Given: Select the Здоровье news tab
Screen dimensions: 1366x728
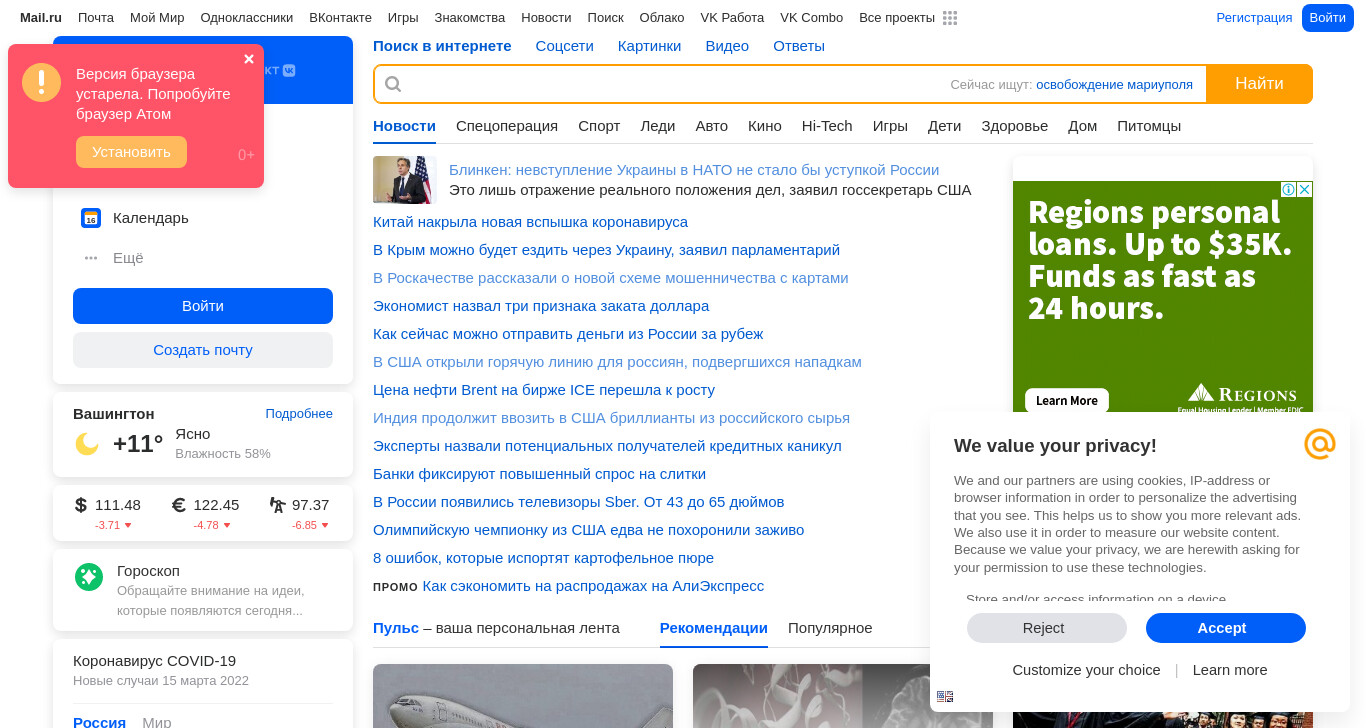Looking at the screenshot, I should pos(1015,126).
